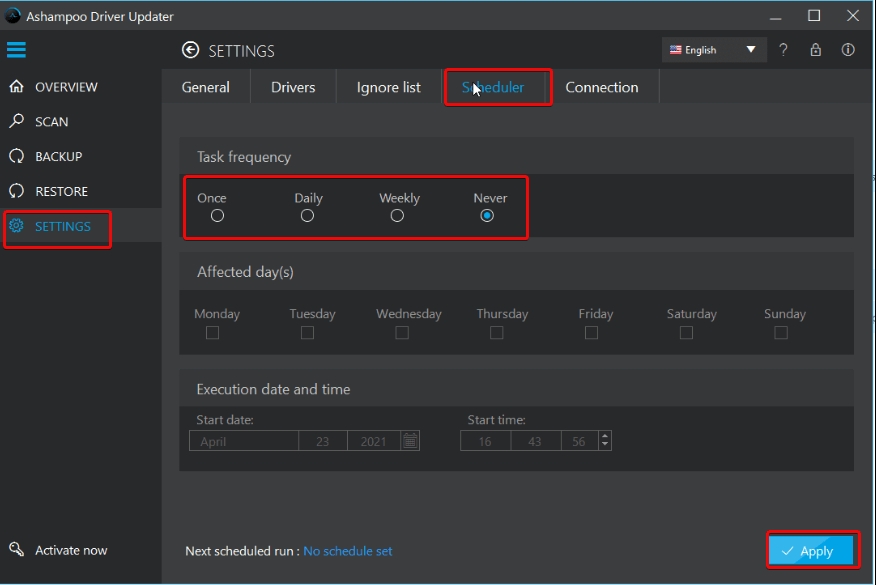Open the info icon in header
Viewport: 876px width, 585px height.
click(848, 50)
